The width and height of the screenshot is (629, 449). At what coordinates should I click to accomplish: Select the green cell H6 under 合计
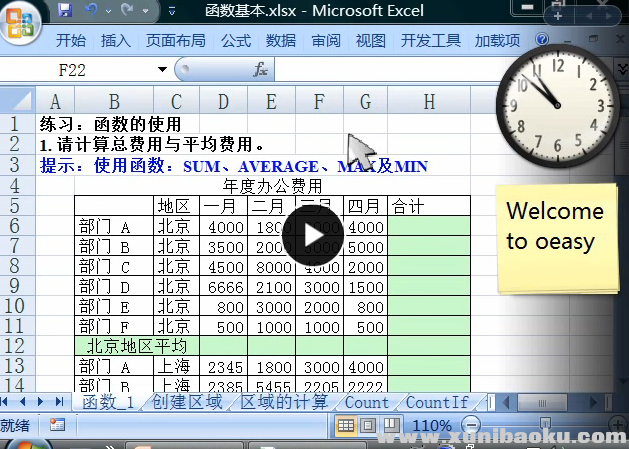[428, 227]
